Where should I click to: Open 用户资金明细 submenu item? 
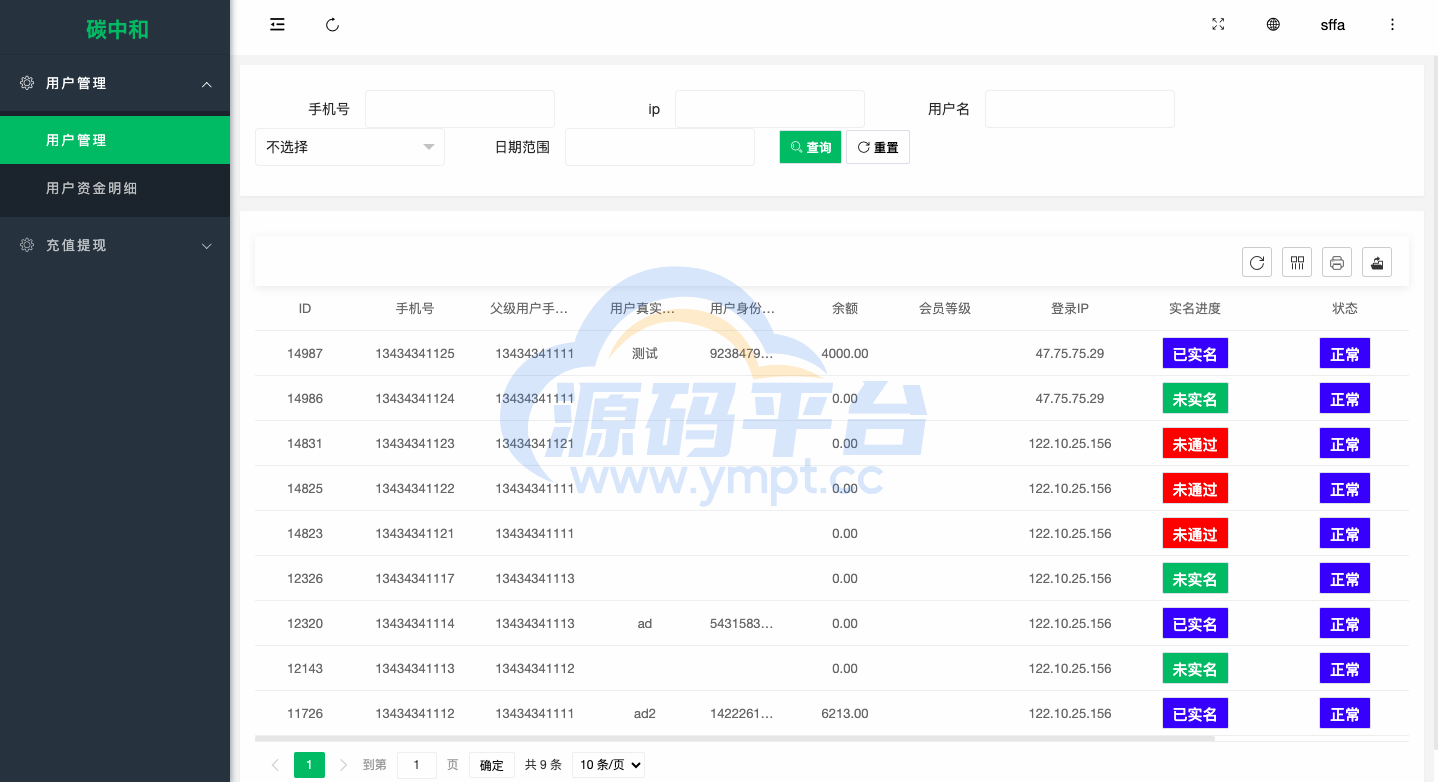pos(115,188)
